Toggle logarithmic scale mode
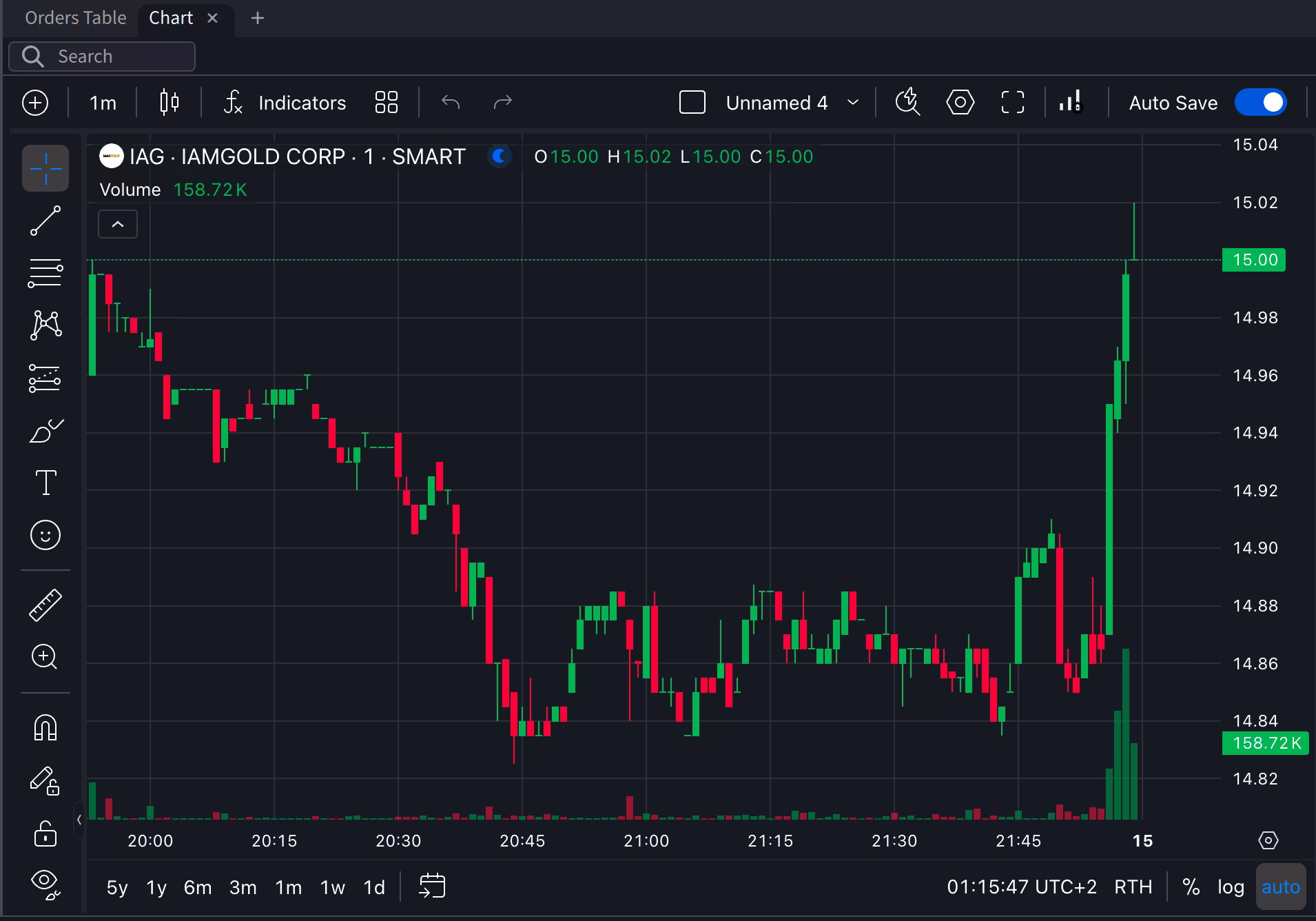Image resolution: width=1316 pixels, height=921 pixels. point(1231,887)
